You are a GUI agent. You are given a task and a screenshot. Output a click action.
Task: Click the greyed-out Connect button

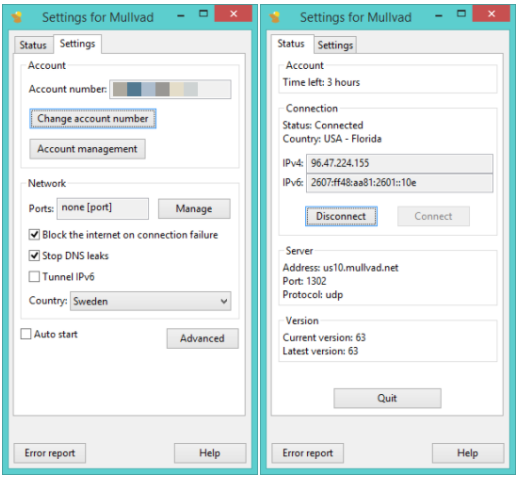click(433, 216)
